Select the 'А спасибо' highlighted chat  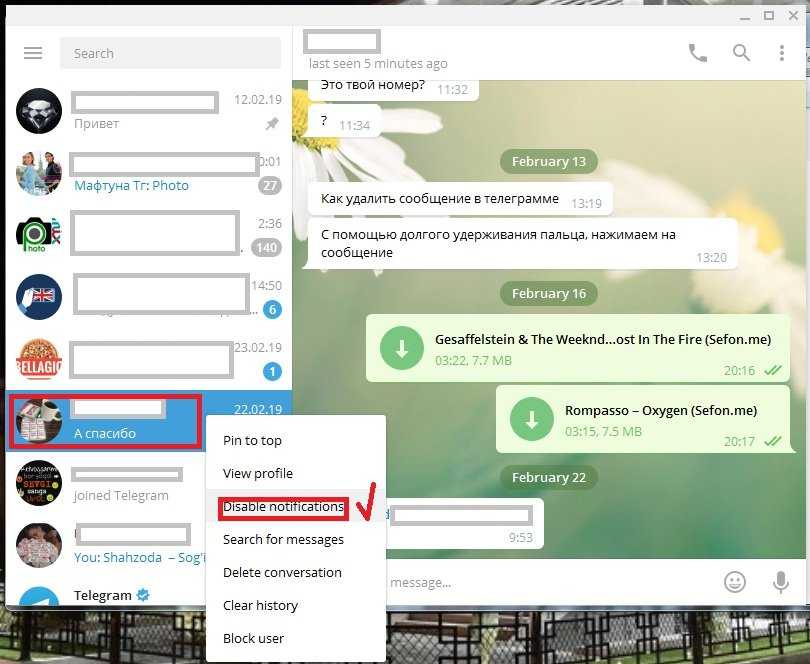[106, 421]
